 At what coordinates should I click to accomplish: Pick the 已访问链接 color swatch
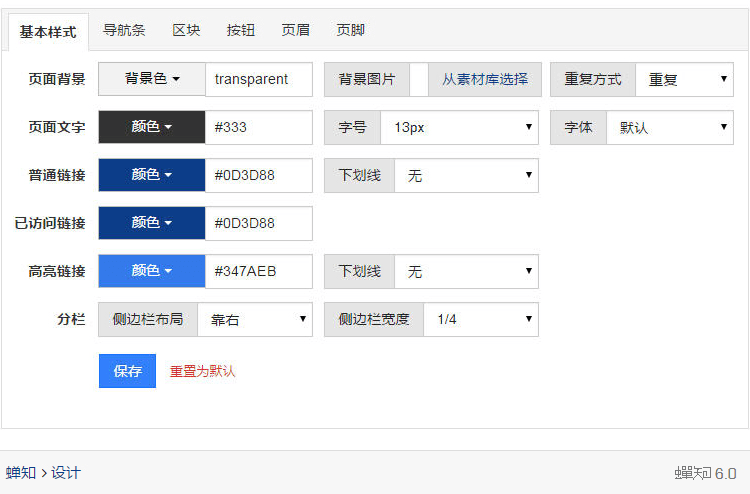[152, 223]
